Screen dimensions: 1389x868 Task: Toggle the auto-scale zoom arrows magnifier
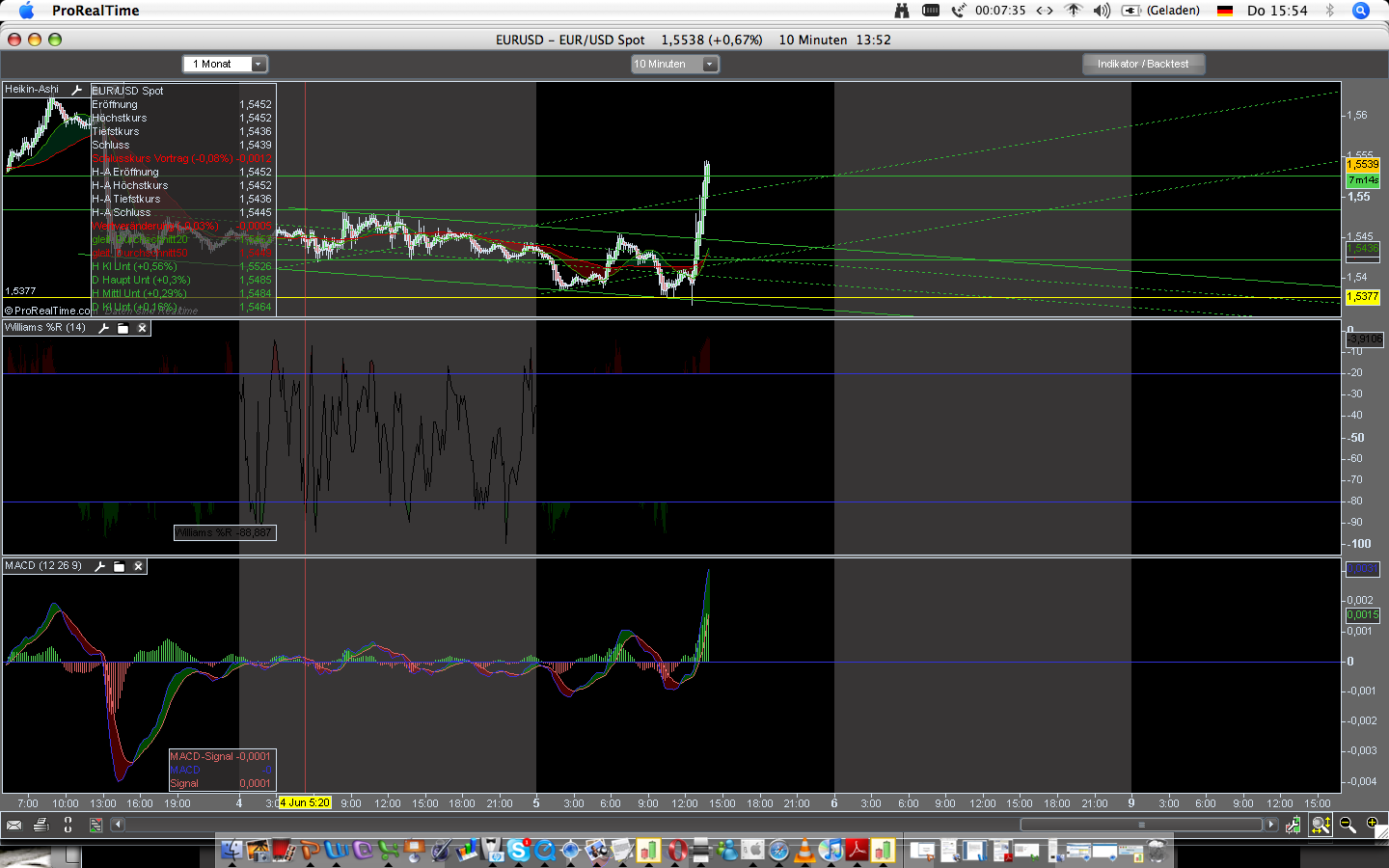coord(1321,825)
